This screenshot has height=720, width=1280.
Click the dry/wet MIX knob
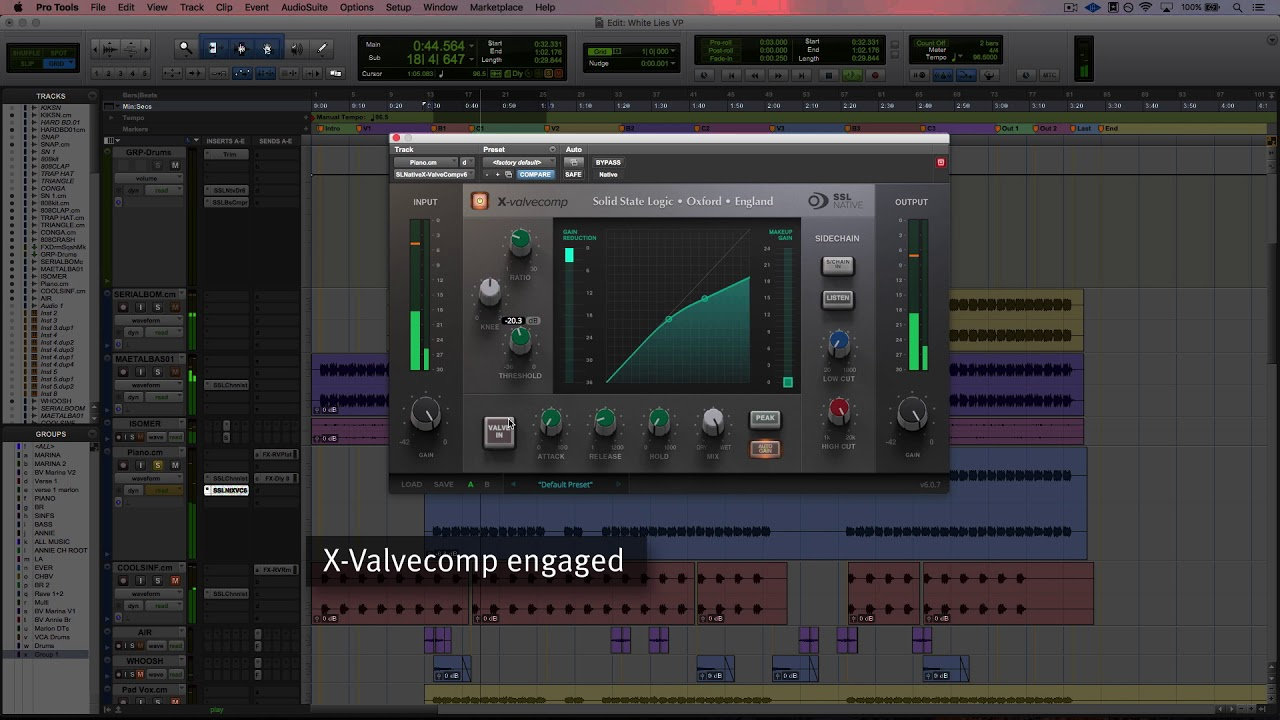pyautogui.click(x=712, y=421)
